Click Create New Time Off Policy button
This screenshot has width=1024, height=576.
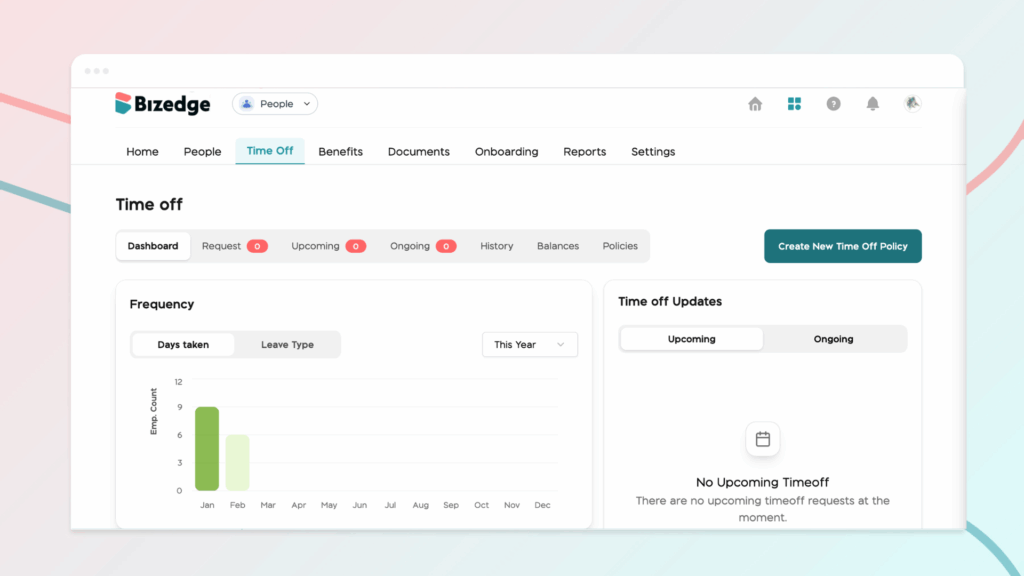tap(842, 246)
